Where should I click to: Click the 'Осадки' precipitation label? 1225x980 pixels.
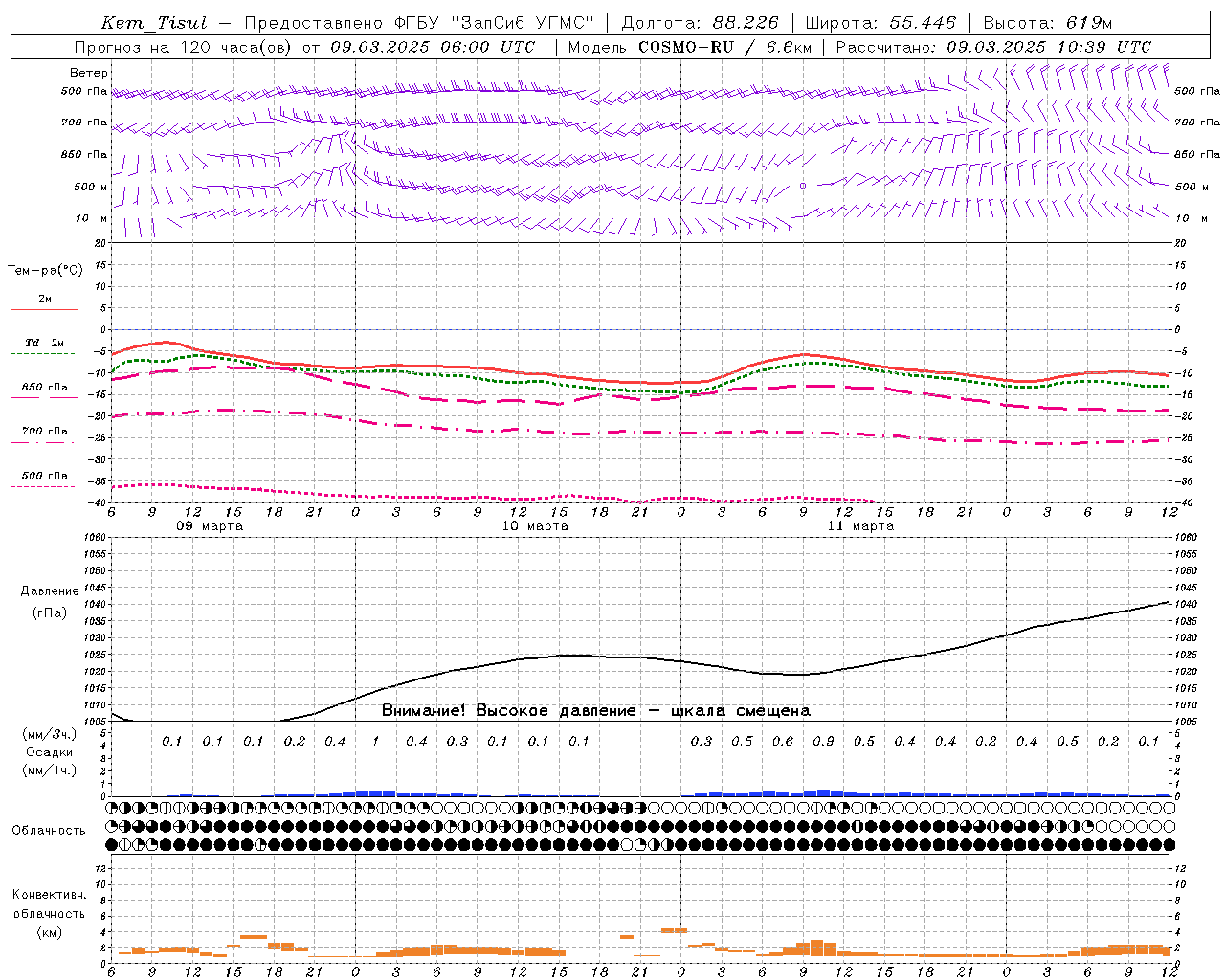50,752
